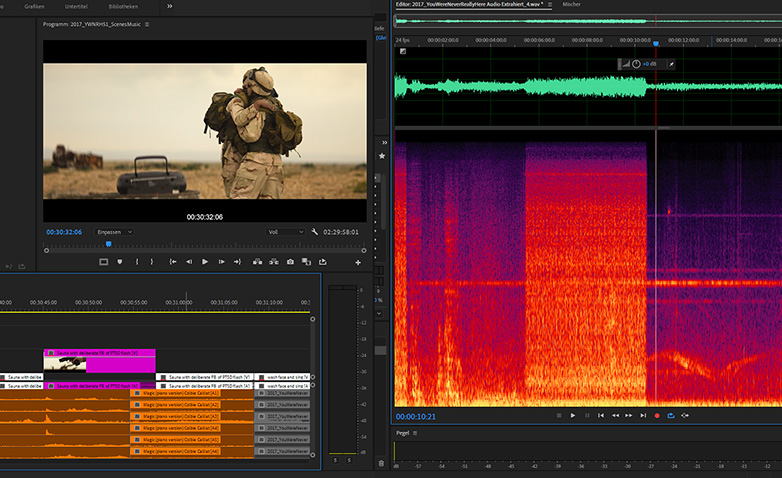Switch to the Untertitel workspace tab
The width and height of the screenshot is (782, 478).
[x=76, y=6]
